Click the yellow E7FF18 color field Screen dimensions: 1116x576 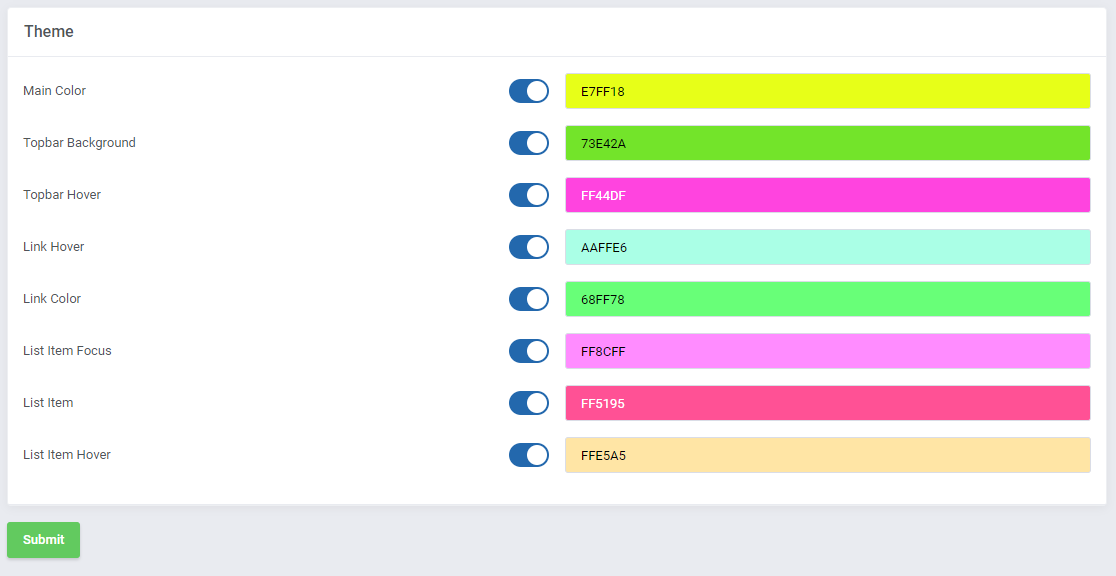(827, 91)
